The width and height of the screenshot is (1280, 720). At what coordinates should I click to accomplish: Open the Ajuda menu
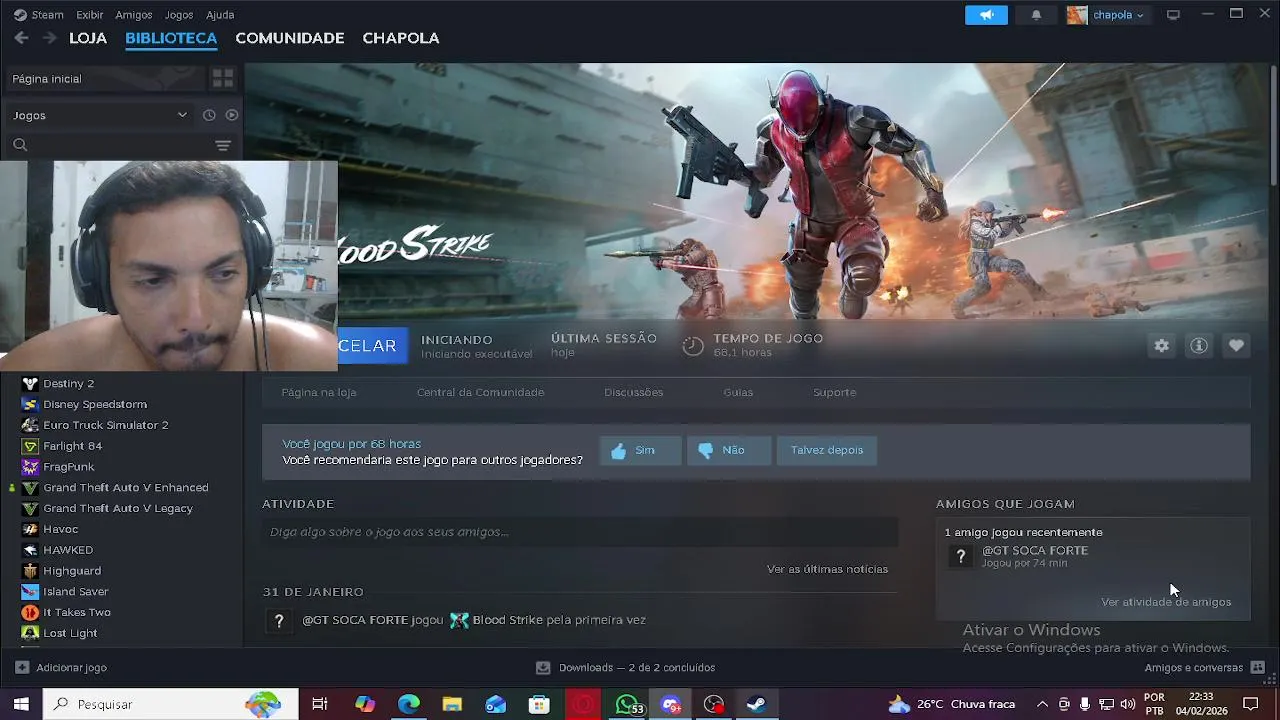click(220, 15)
